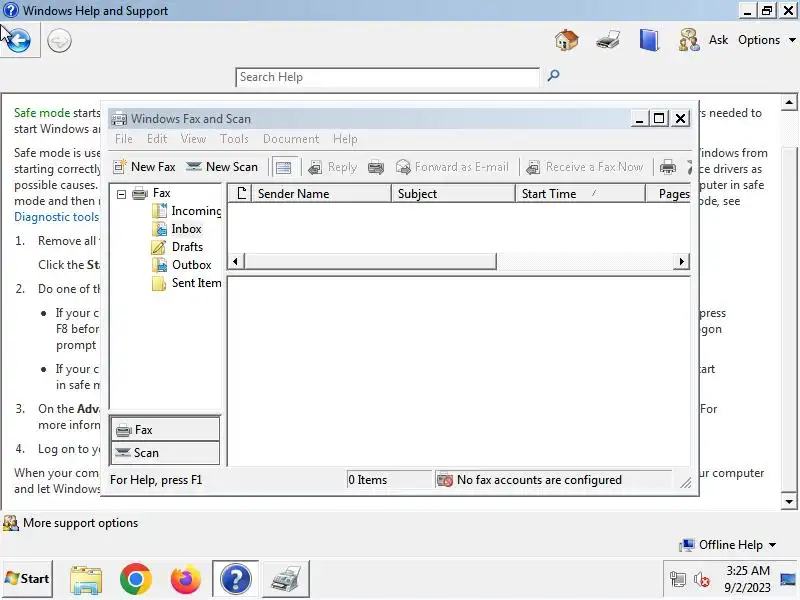
Task: Open the Offline Help dropdown
Action: tap(728, 545)
